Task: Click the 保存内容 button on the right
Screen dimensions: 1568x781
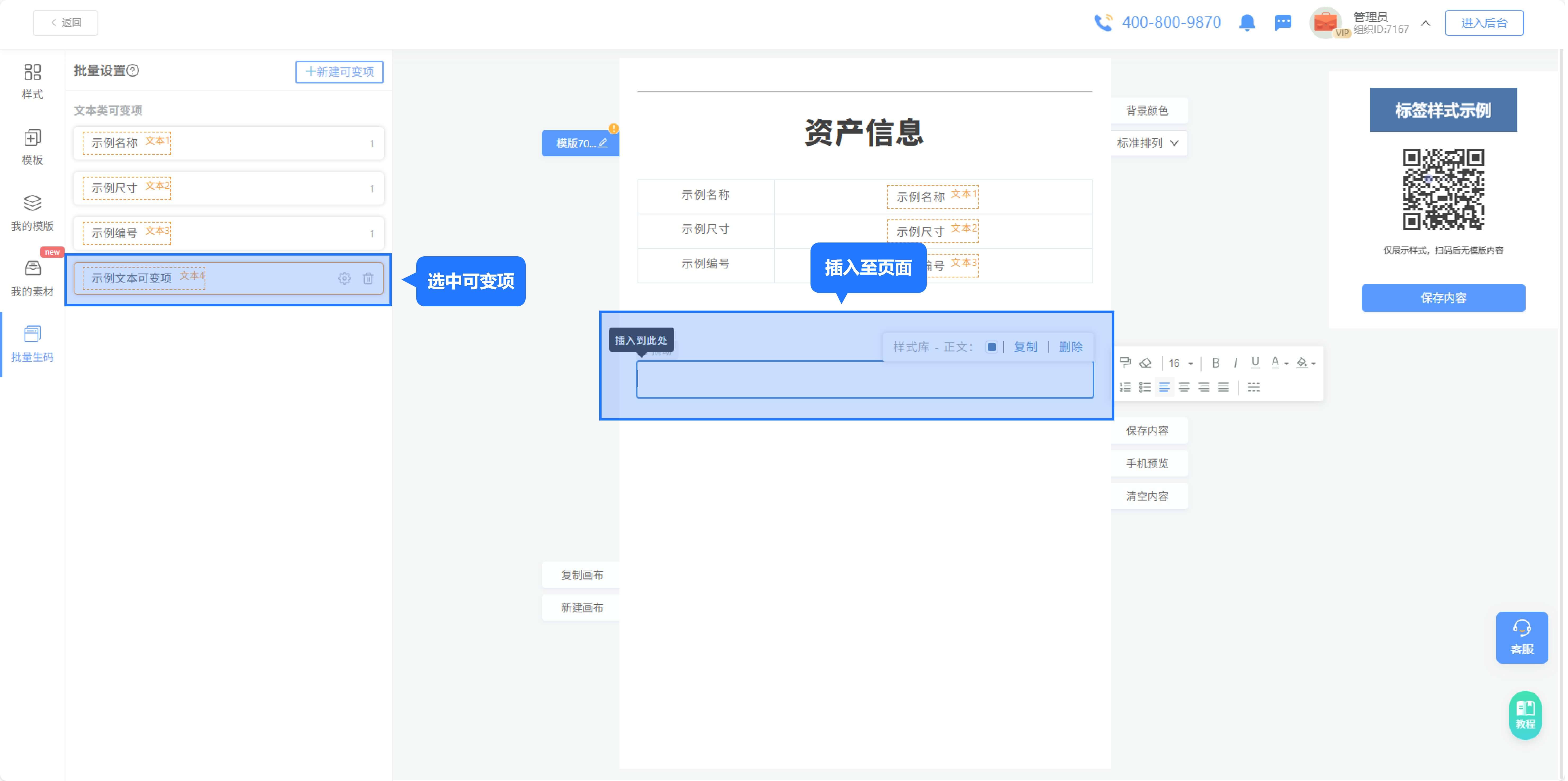Action: [1443, 298]
